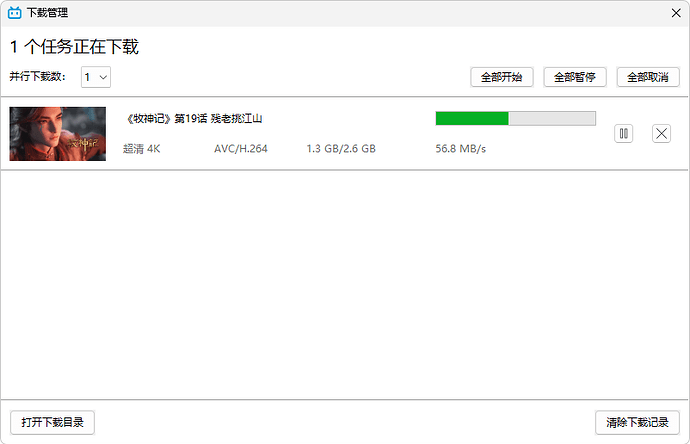Open the 并行下载数 dropdown
This screenshot has height=444, width=690.
pos(96,77)
